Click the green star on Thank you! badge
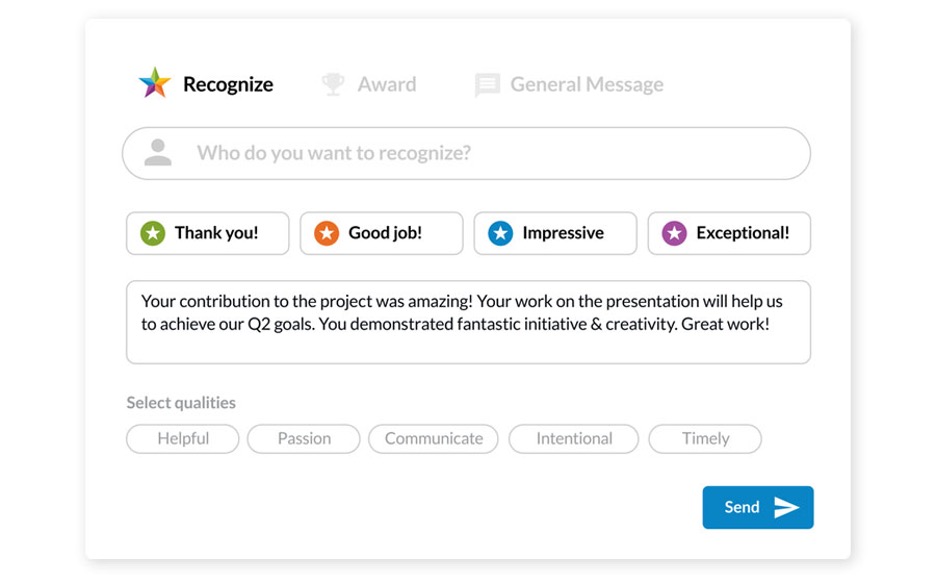 click(152, 233)
